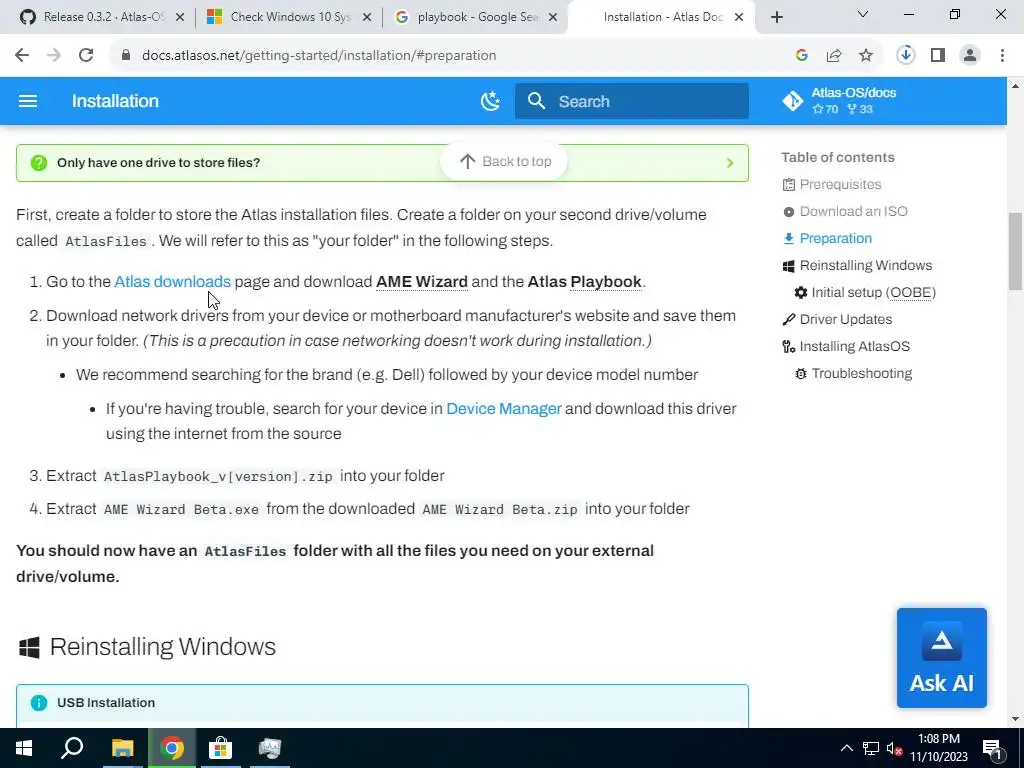
Task: Open the Ask AI assistant button
Action: pos(942,658)
